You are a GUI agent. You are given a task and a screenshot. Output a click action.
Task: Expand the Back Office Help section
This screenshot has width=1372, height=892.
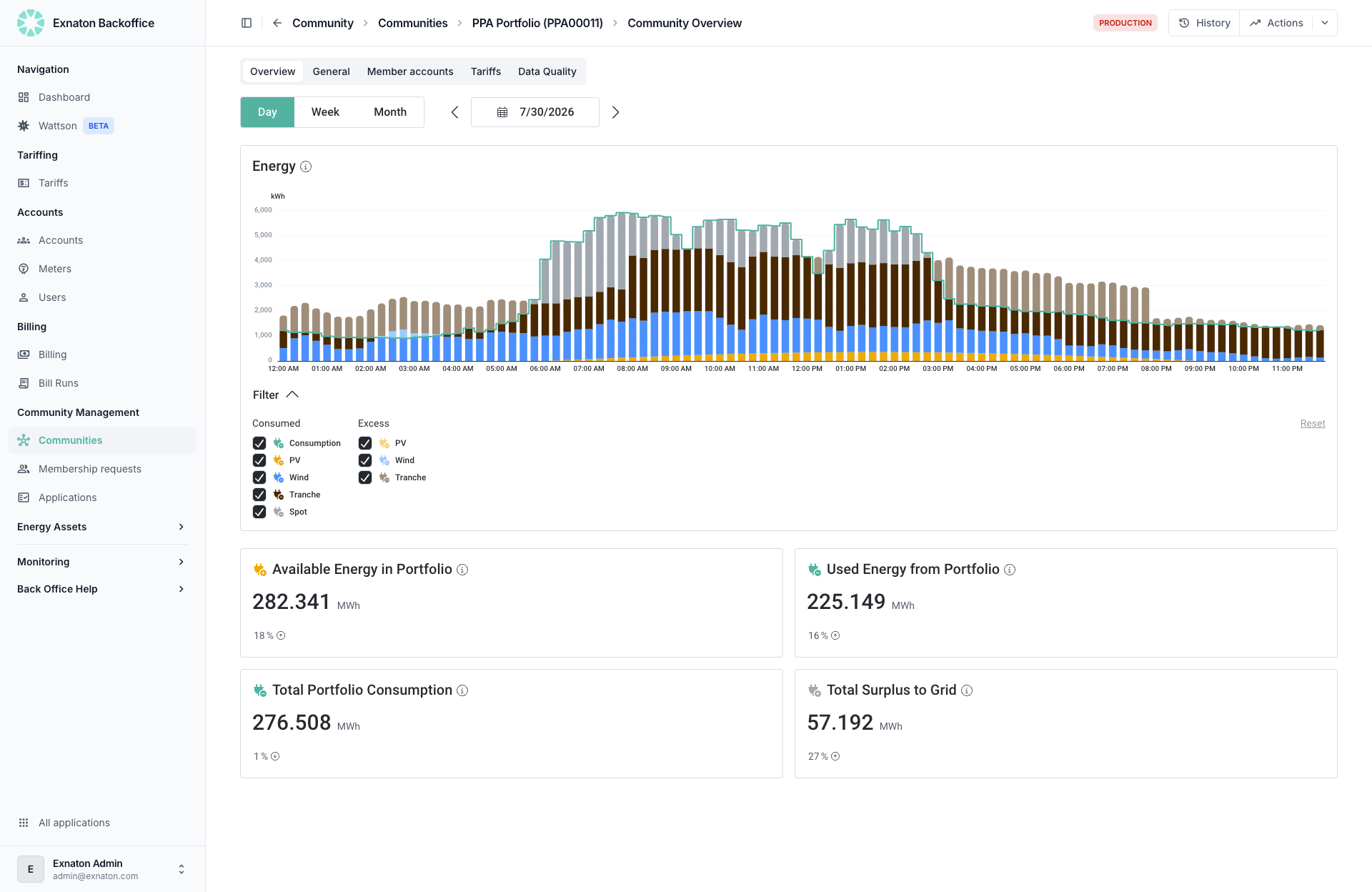coord(101,589)
